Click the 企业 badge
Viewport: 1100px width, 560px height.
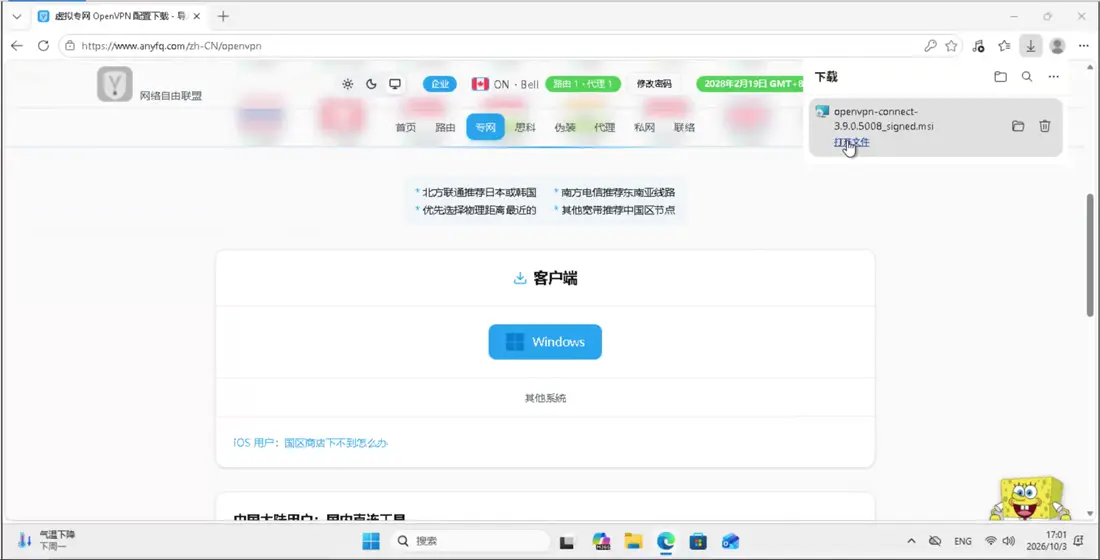(440, 84)
